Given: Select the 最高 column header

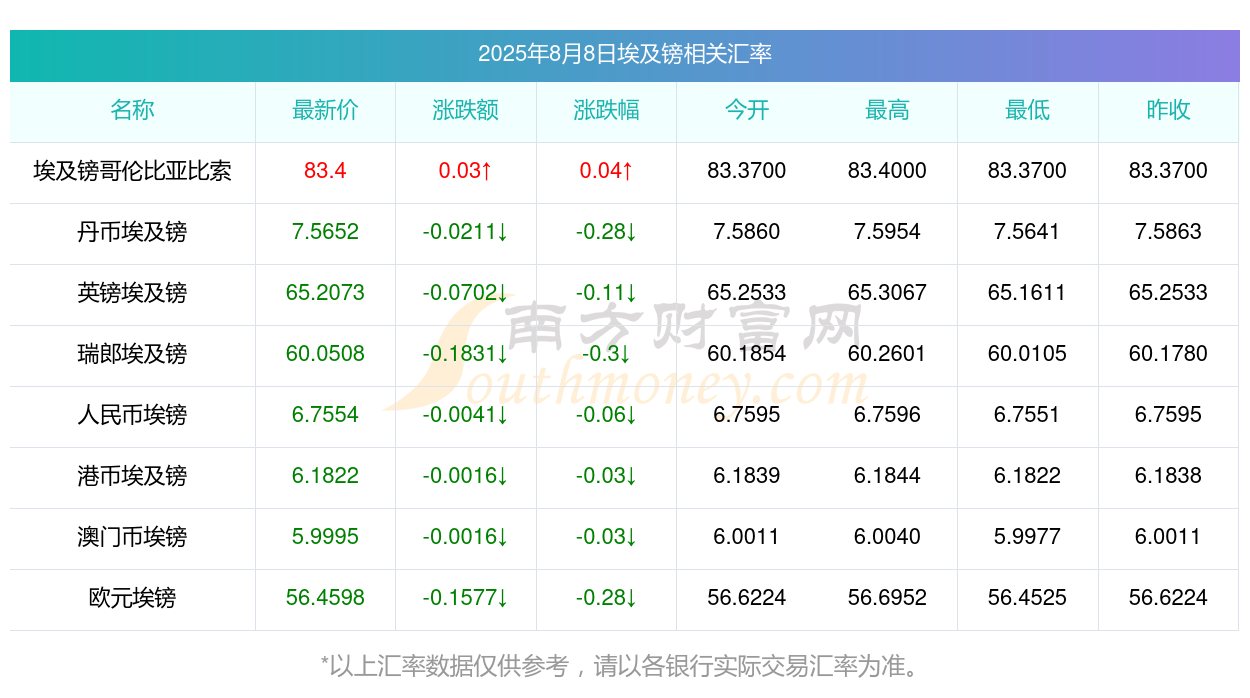Looking at the screenshot, I should pos(887,110).
